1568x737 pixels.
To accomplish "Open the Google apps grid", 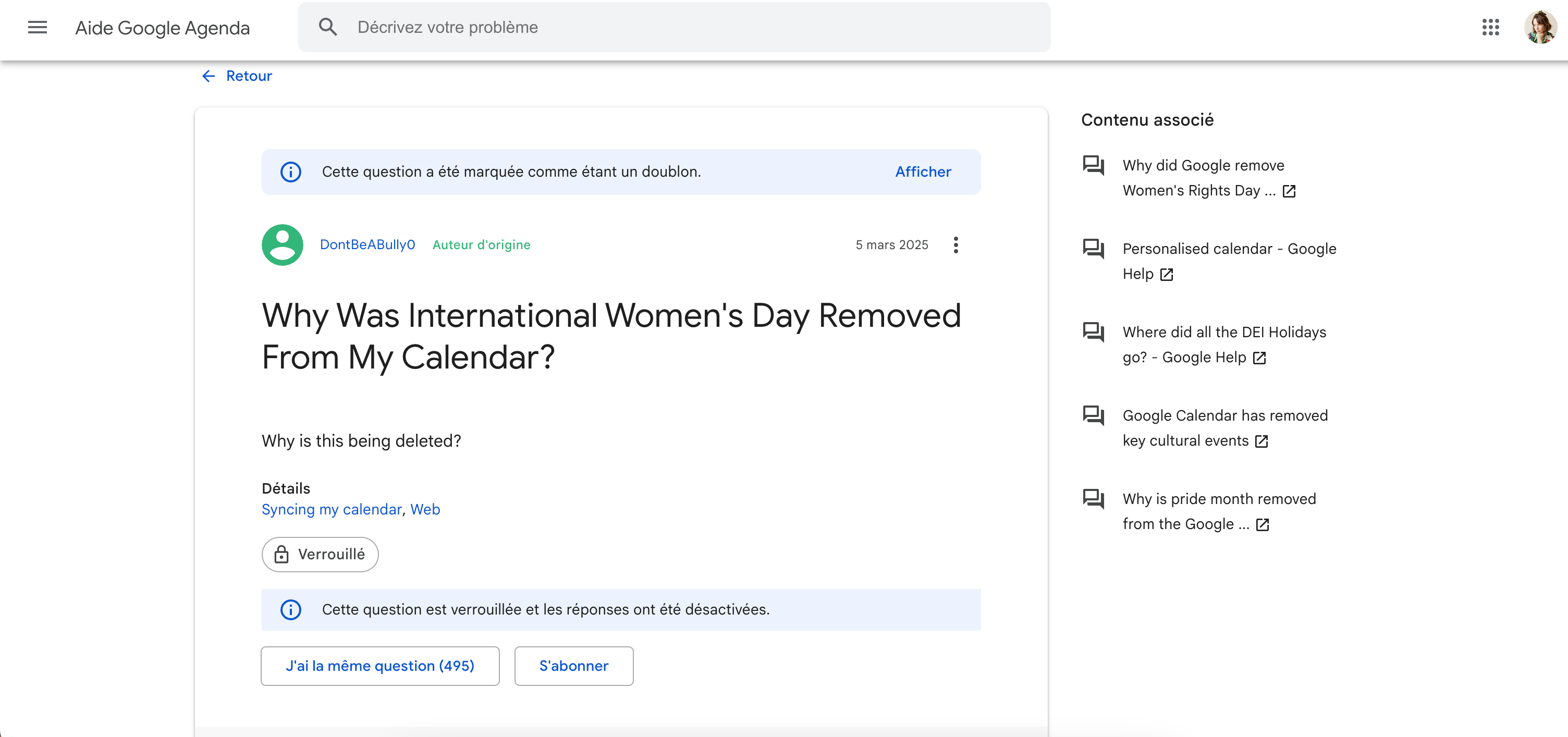I will click(x=1490, y=28).
